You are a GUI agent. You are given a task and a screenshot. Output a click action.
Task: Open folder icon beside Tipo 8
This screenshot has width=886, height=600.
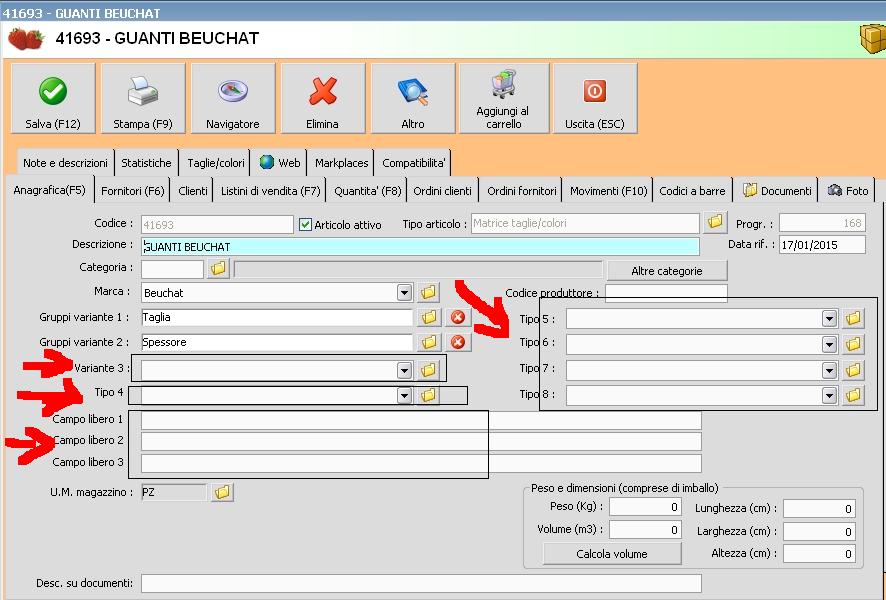click(853, 395)
